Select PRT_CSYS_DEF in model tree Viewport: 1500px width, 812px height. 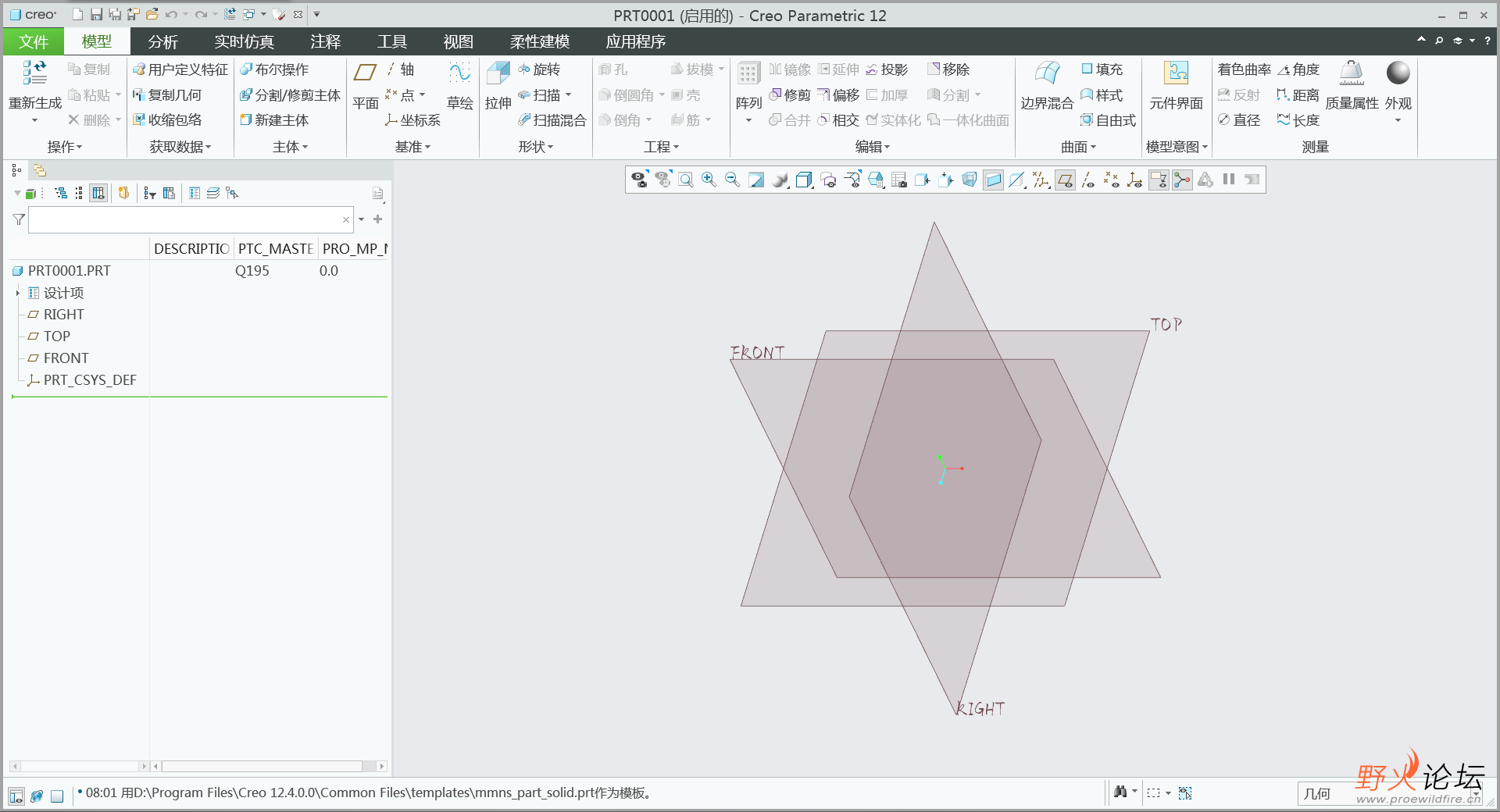click(90, 380)
